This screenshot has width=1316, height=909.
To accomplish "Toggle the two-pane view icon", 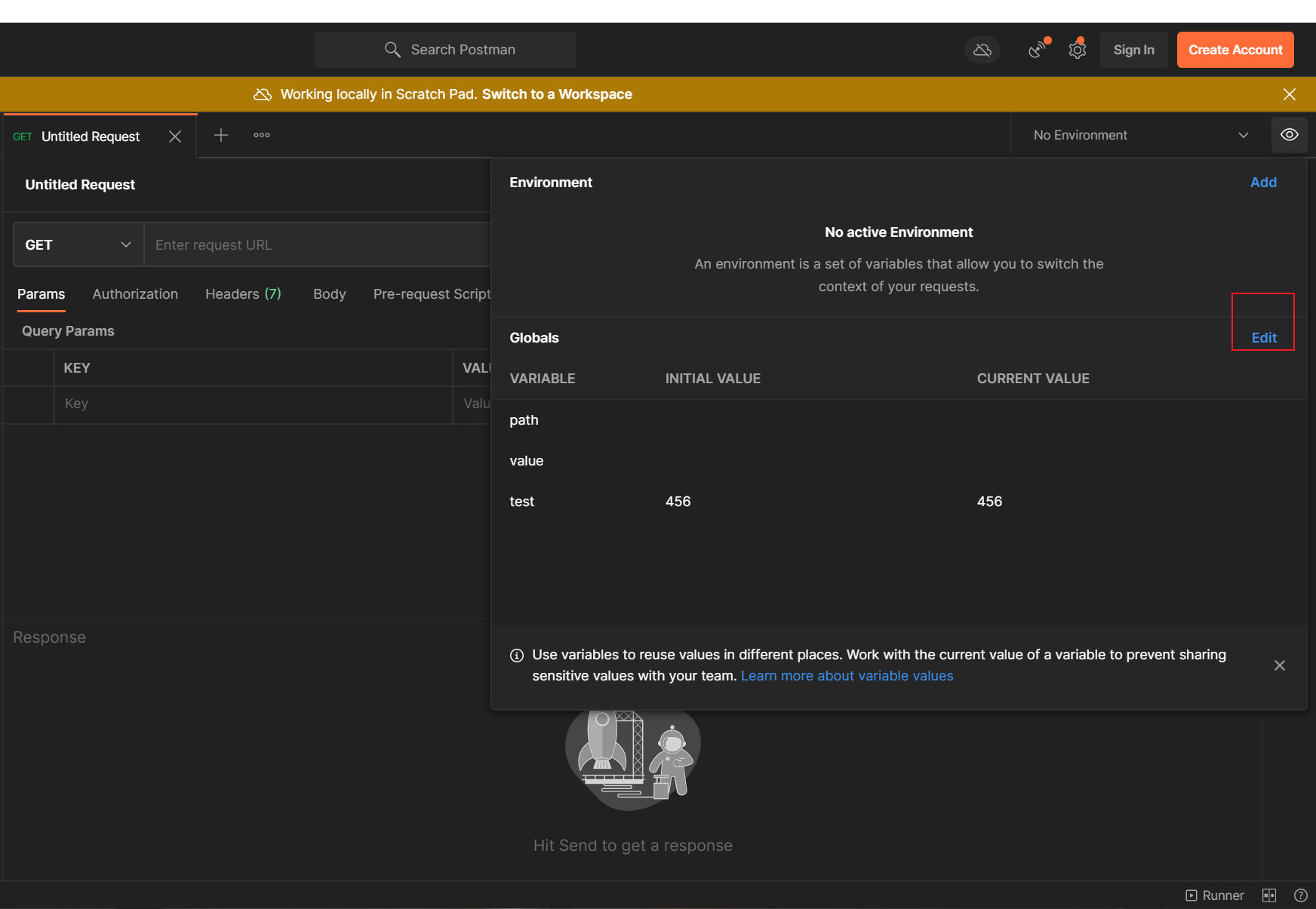I will [1269, 895].
